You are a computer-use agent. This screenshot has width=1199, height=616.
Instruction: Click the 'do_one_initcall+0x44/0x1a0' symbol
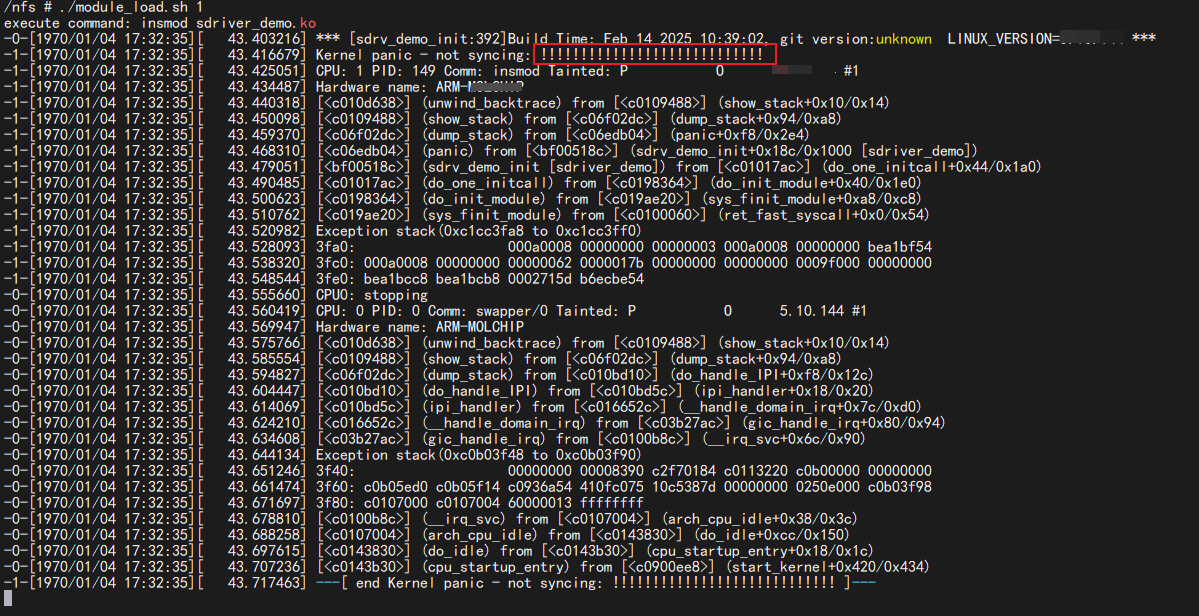pos(934,167)
